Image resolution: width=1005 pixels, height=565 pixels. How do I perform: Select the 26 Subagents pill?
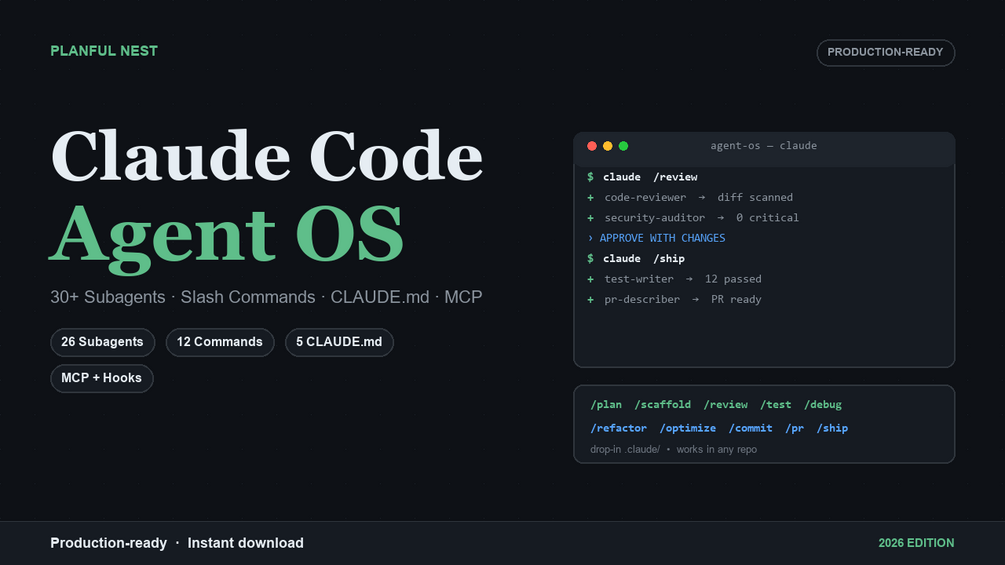103,342
